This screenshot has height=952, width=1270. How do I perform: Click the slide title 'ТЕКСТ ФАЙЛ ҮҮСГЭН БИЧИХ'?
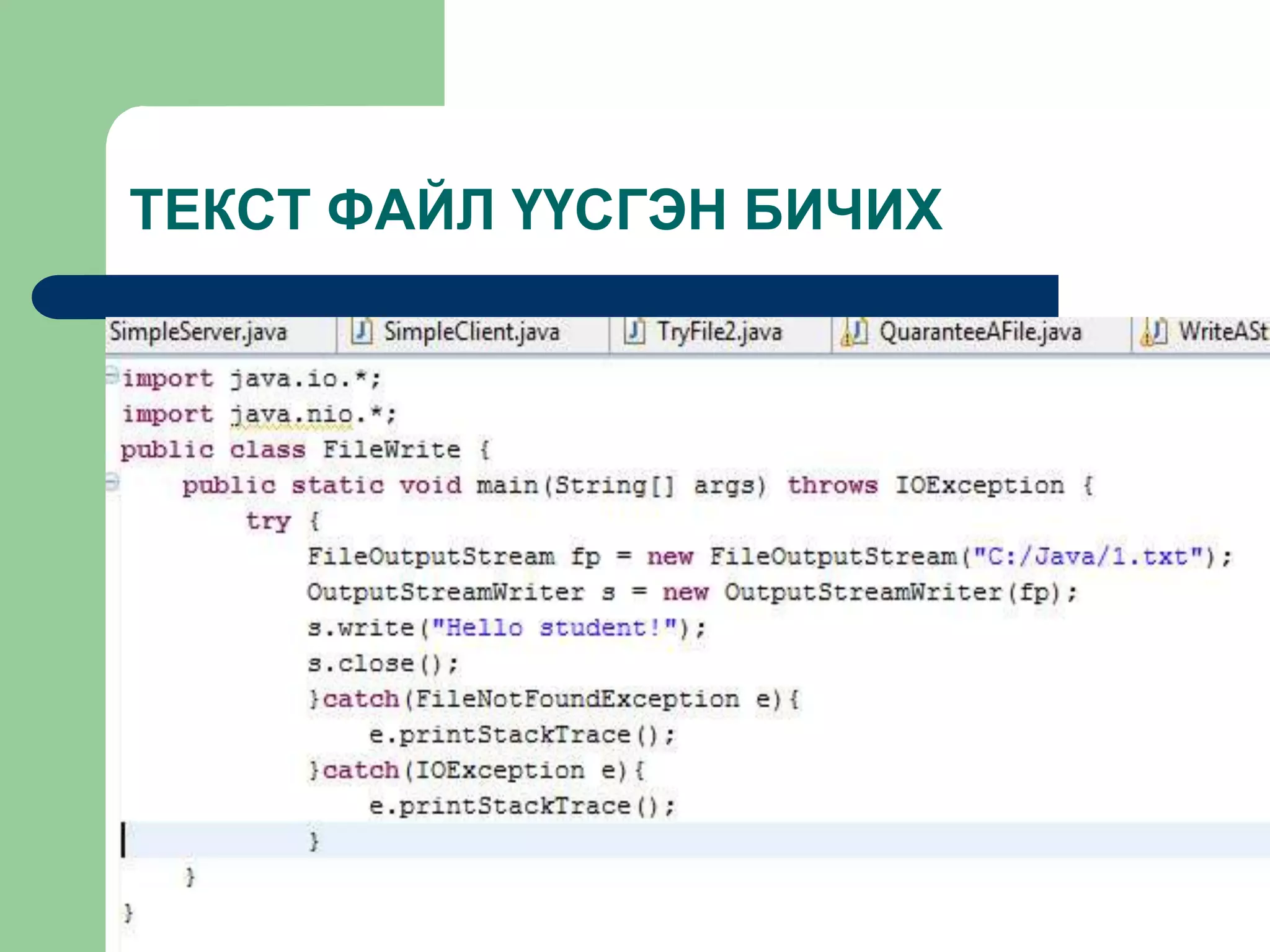click(x=536, y=209)
